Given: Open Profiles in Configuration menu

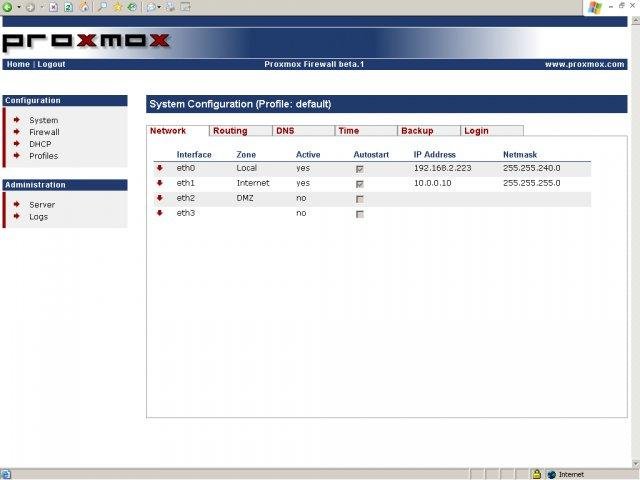Looking at the screenshot, I should tap(44, 156).
